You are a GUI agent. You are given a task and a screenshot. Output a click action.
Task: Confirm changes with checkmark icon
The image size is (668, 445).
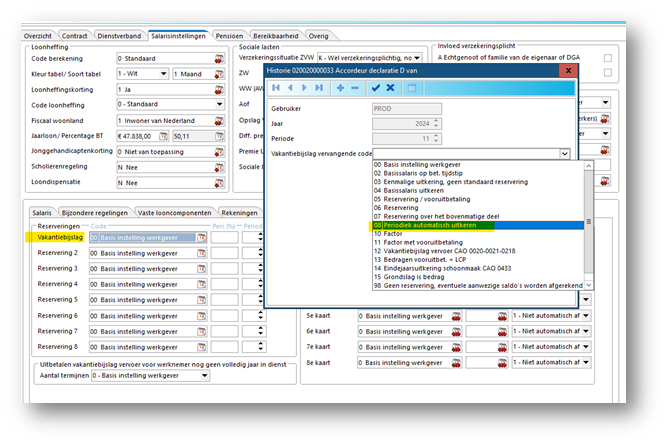point(376,88)
